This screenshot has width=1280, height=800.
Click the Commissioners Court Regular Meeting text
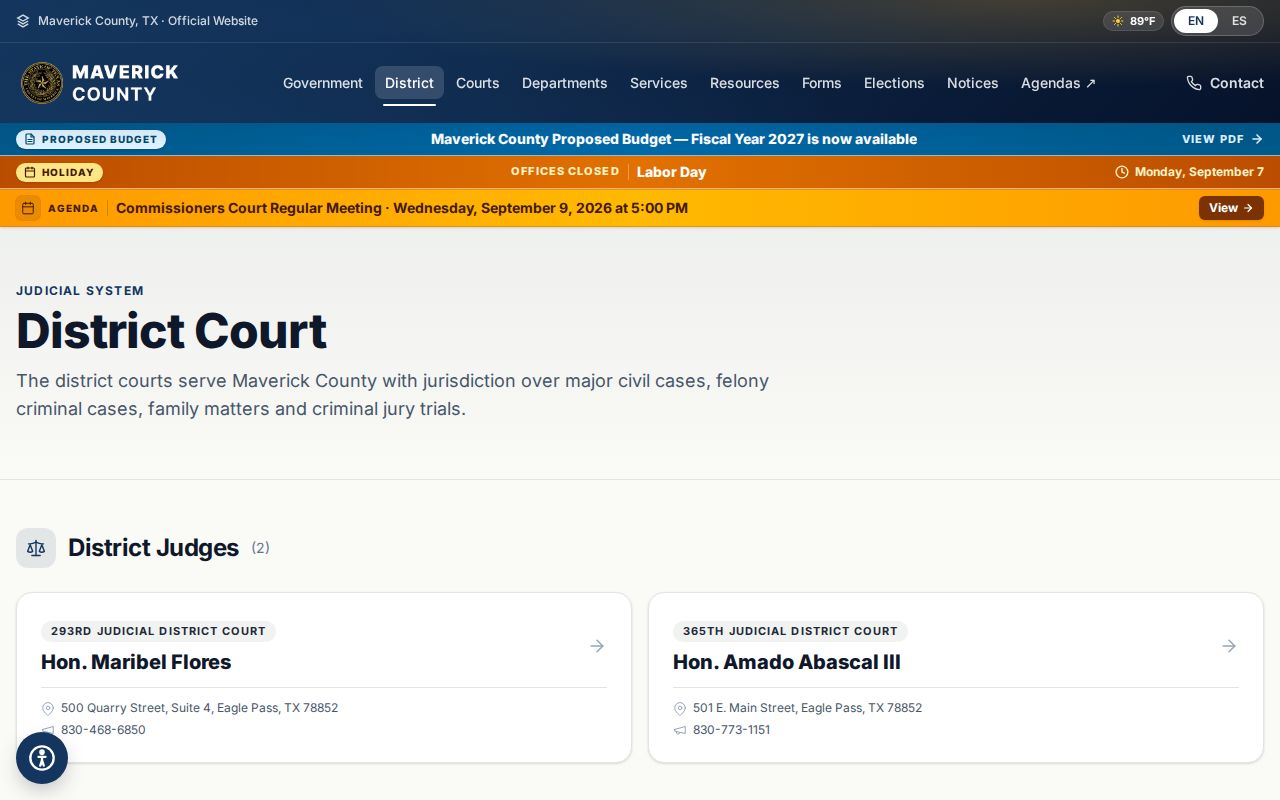pos(402,208)
